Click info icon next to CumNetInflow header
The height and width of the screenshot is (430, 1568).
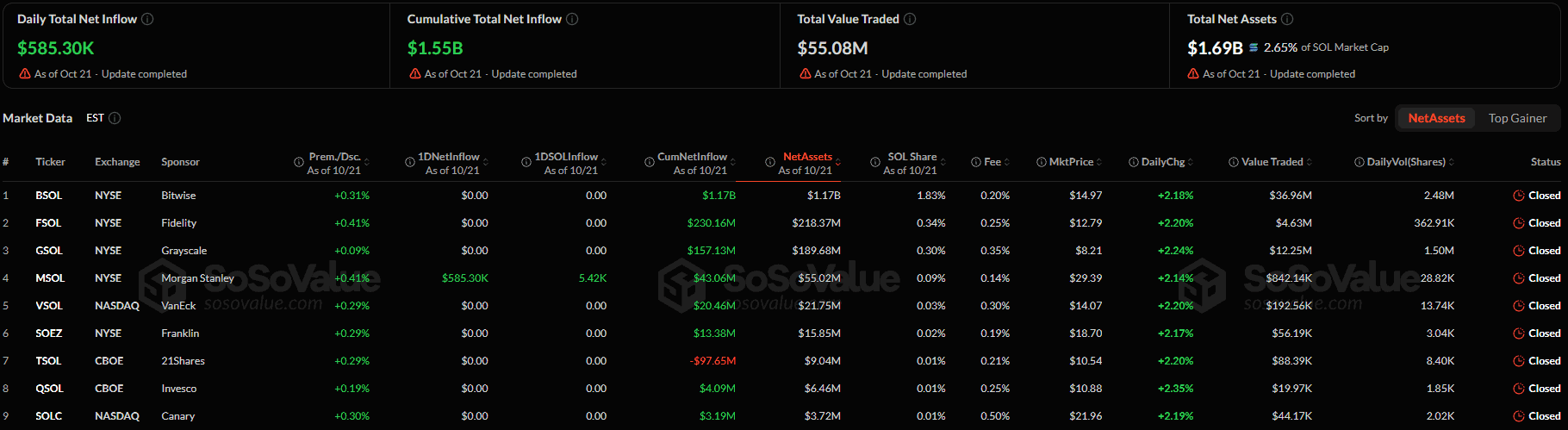650,162
